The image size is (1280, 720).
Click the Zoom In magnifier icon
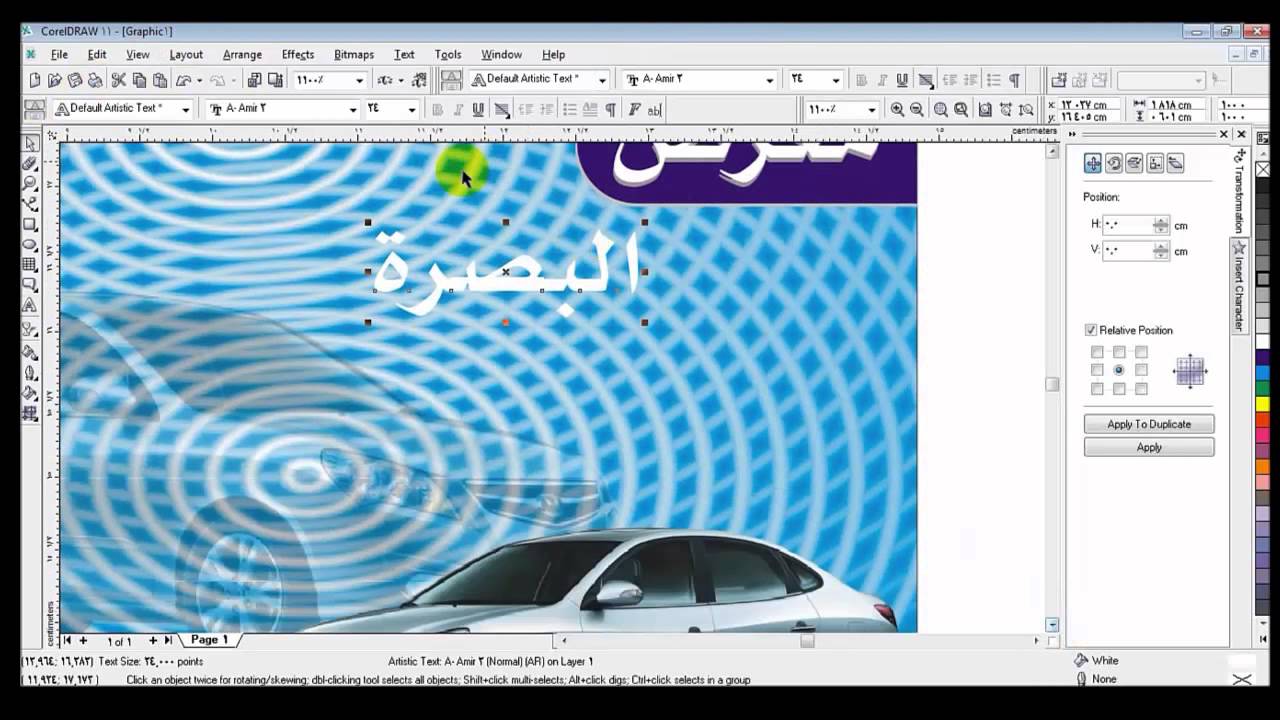coord(898,109)
